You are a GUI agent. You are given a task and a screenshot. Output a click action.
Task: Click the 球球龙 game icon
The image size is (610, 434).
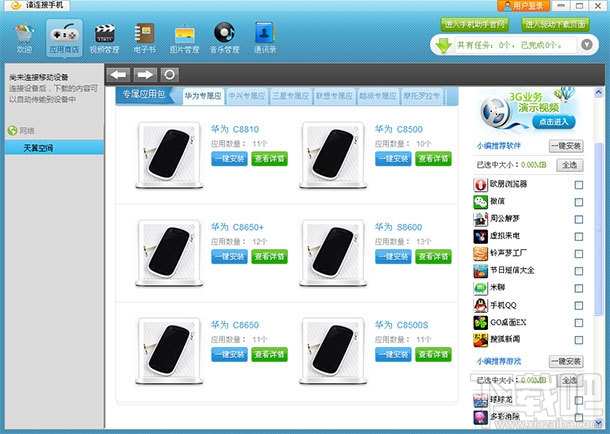point(480,400)
